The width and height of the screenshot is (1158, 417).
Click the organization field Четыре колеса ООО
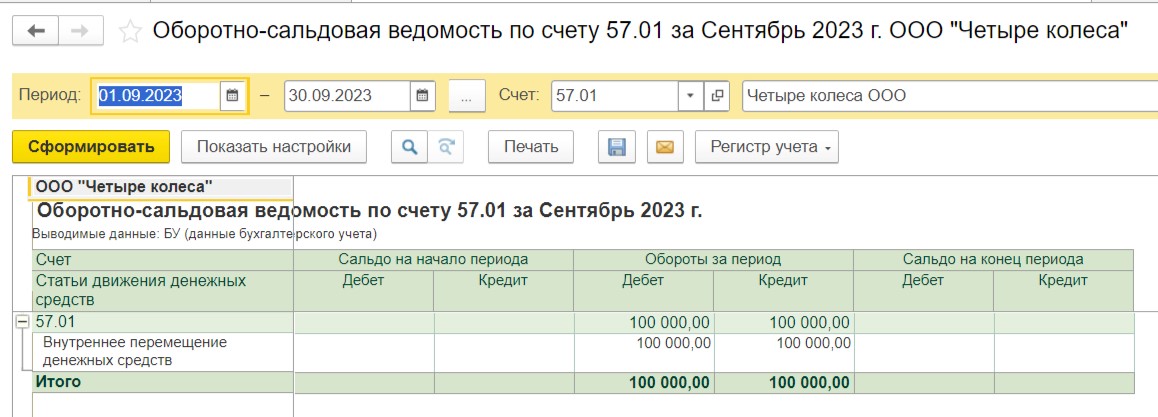(950, 95)
